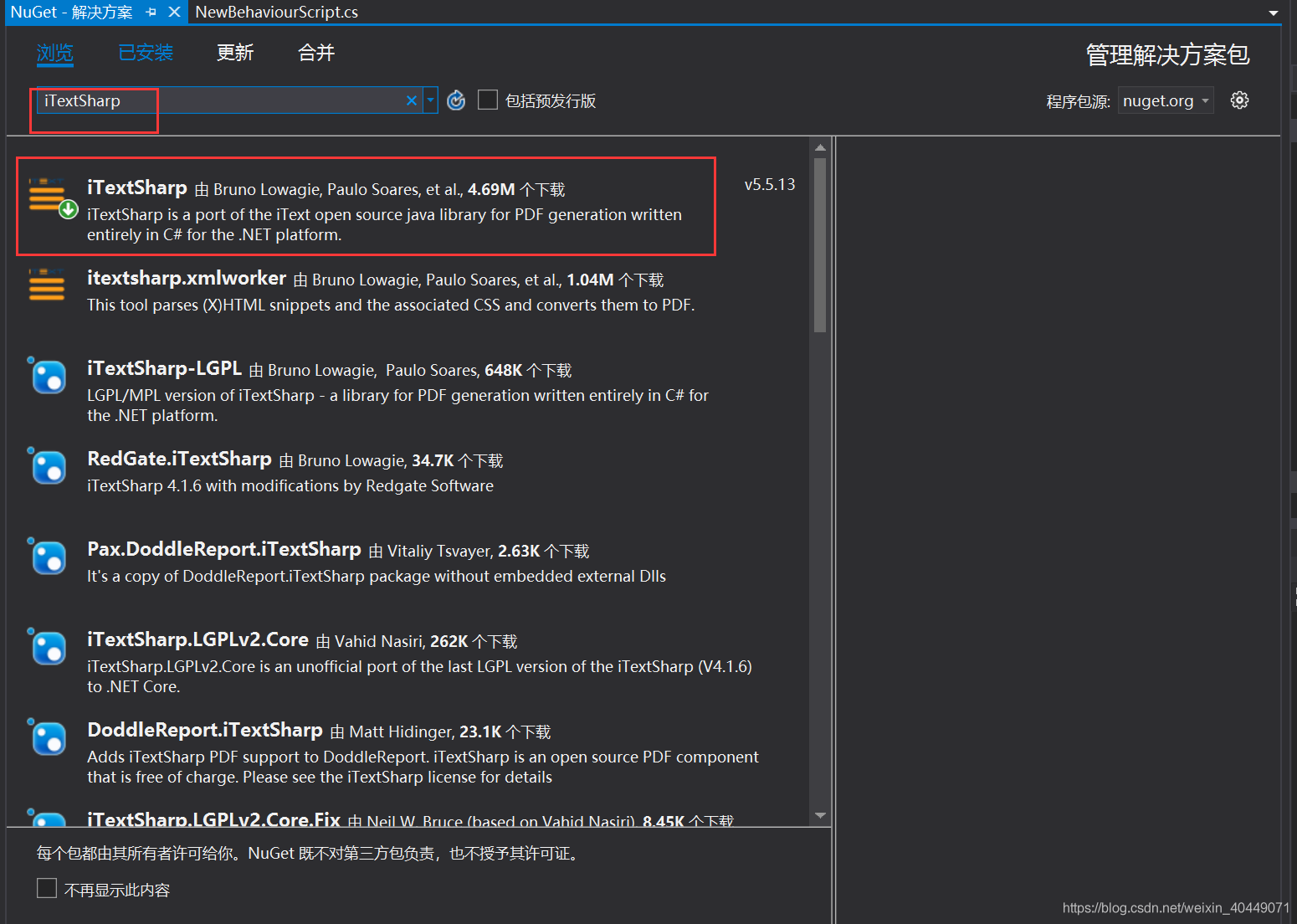Click the v5.5.13 version label

point(770,184)
